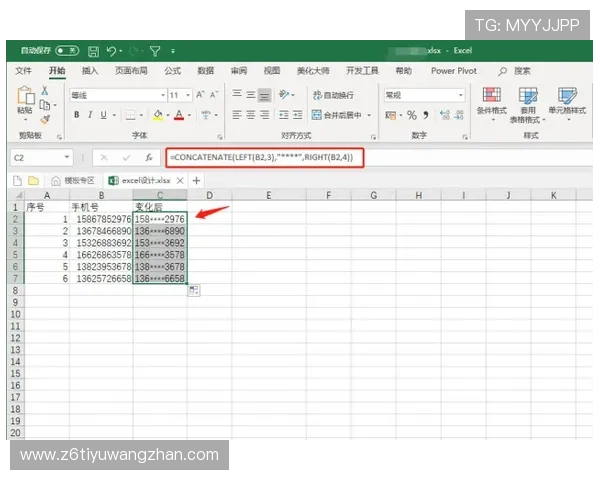This screenshot has height=480, width=600.
Task: Click the Decrease Font Size icon
Action: click(x=214, y=95)
